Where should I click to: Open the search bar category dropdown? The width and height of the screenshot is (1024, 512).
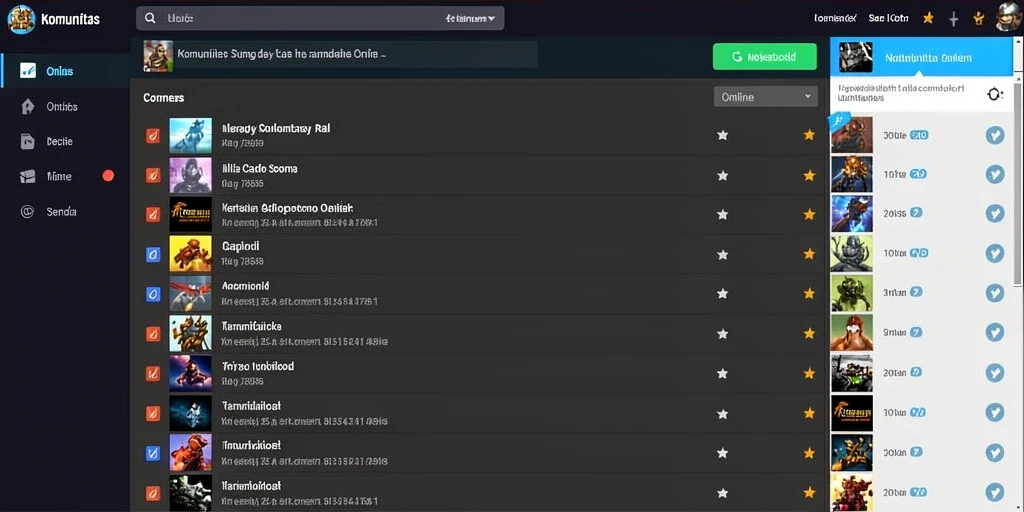(470, 19)
